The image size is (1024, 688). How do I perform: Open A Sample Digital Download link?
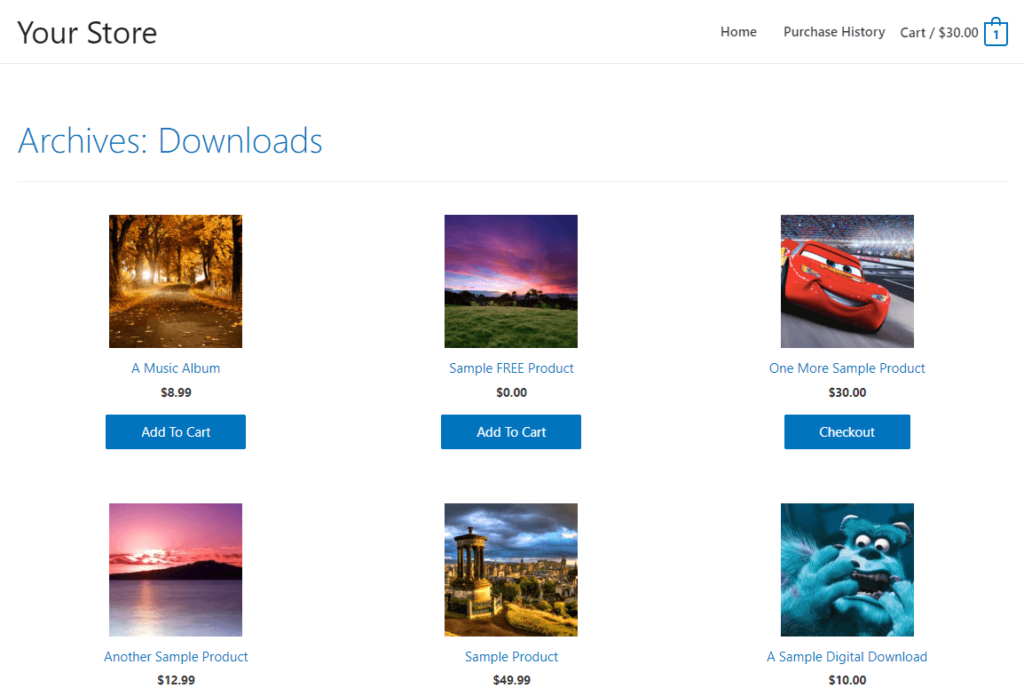[847, 657]
